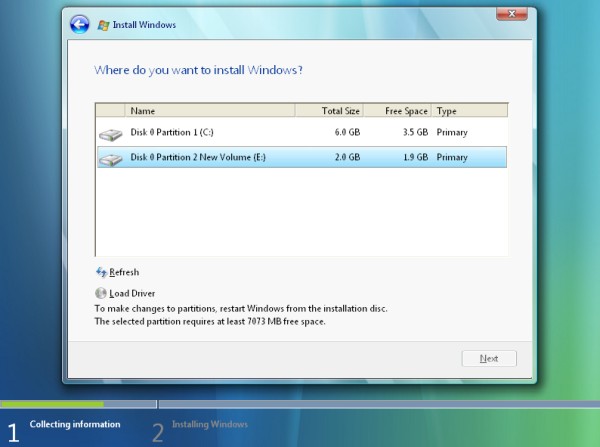The width and height of the screenshot is (600, 447).
Task: Click the Refresh link
Action: pyautogui.click(x=124, y=272)
